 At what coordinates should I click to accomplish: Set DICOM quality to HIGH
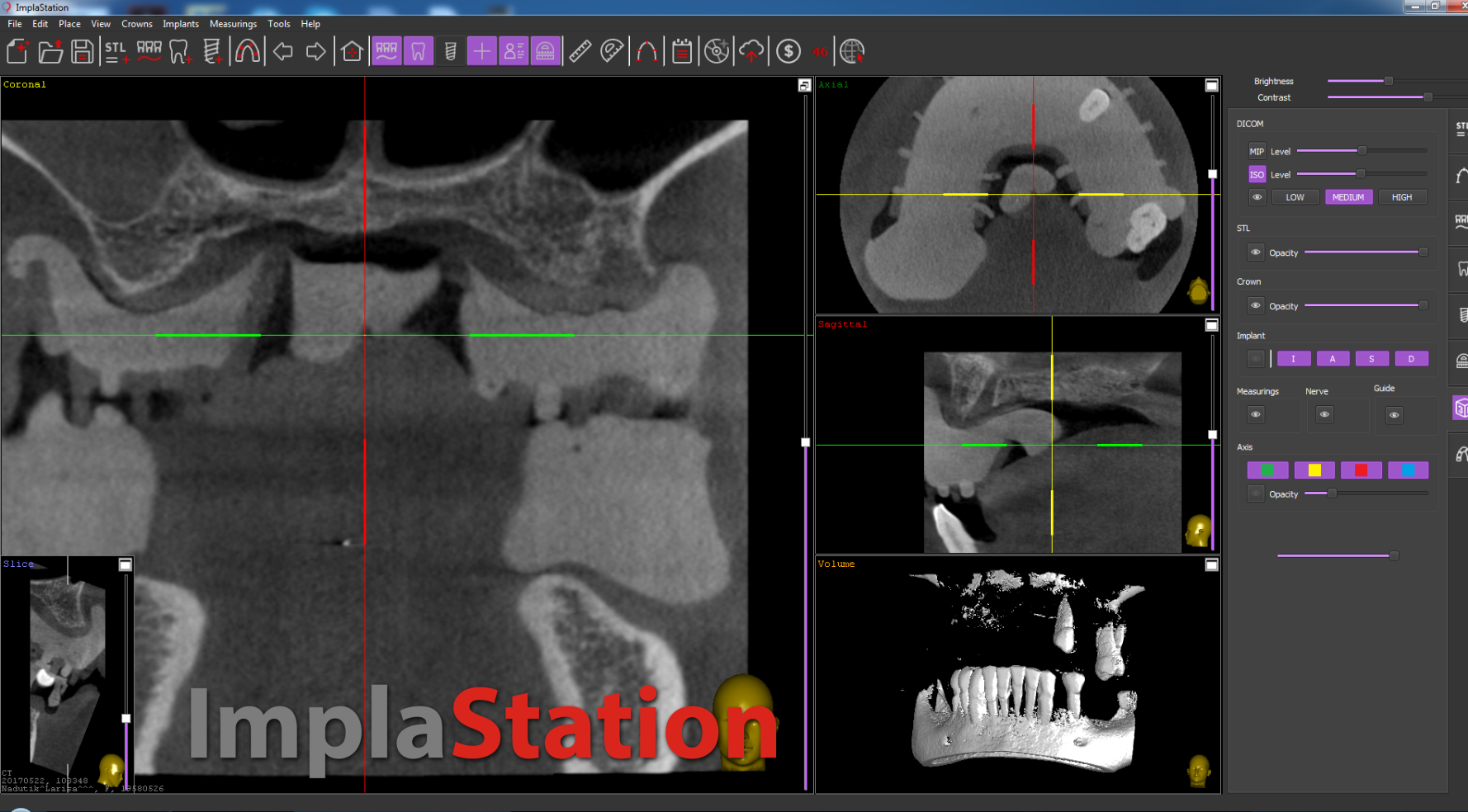point(1402,197)
